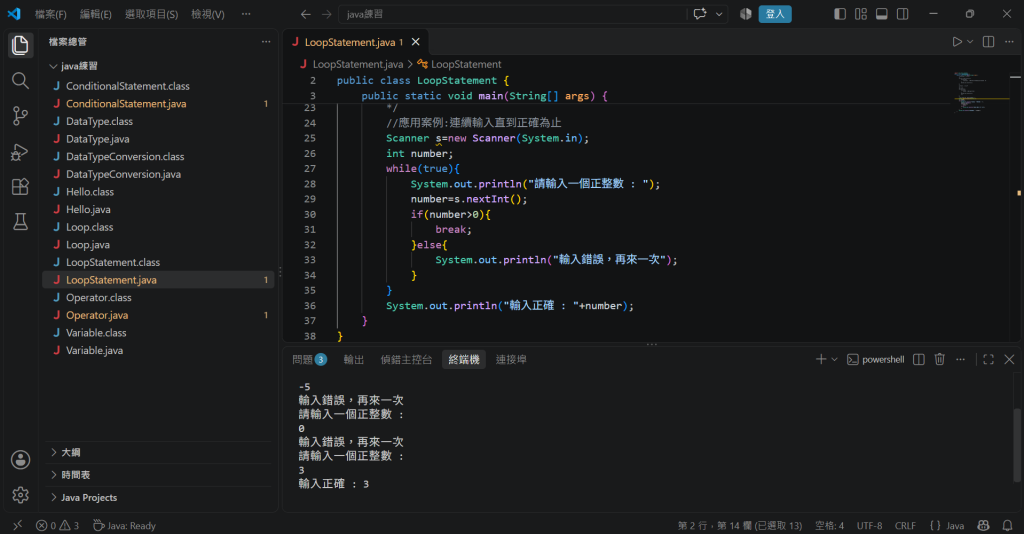Click the 登入 sign-in button
The width and height of the screenshot is (1024, 534).
point(775,14)
